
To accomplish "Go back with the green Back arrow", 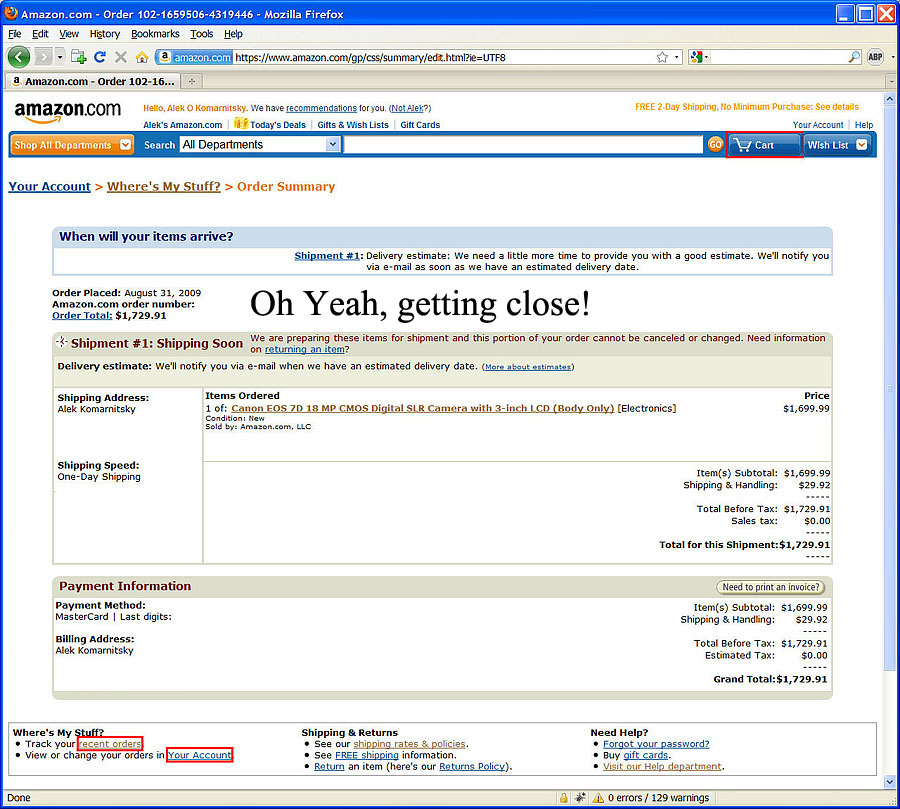I will (18, 57).
